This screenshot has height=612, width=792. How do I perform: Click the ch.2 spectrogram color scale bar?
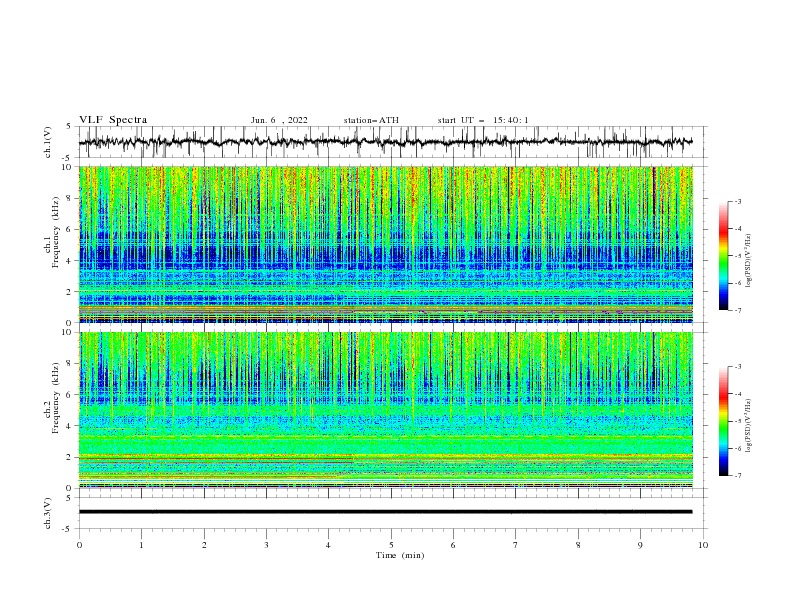pyautogui.click(x=723, y=421)
